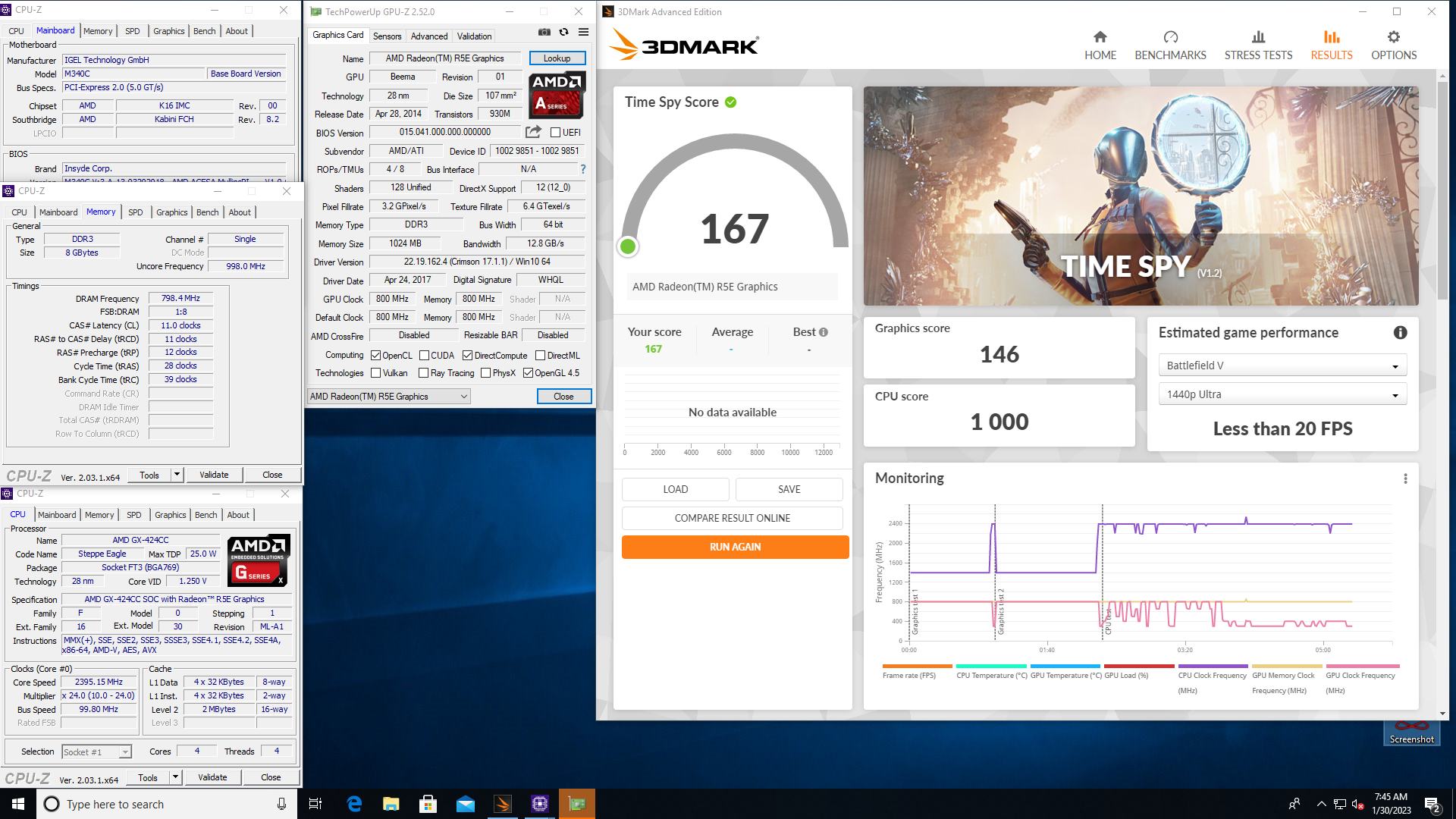Open 3DMark Benchmarks section
Screen dimensions: 1456x819
[x=1170, y=45]
